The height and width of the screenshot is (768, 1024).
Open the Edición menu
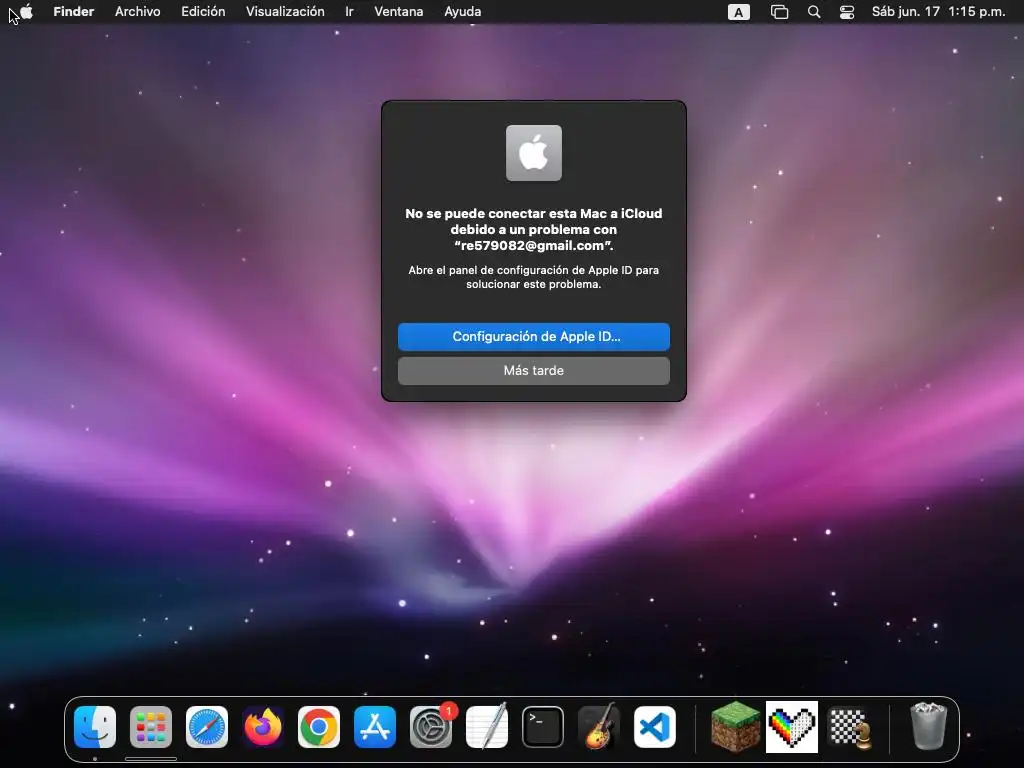pyautogui.click(x=203, y=12)
